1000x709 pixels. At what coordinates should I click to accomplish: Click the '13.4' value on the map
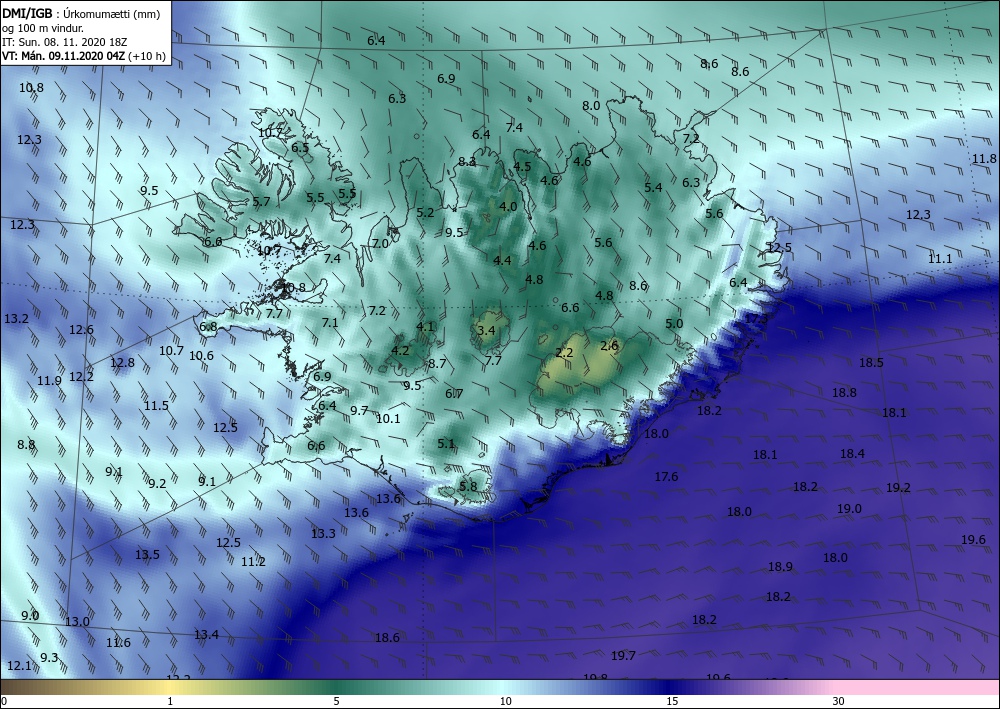(x=207, y=634)
